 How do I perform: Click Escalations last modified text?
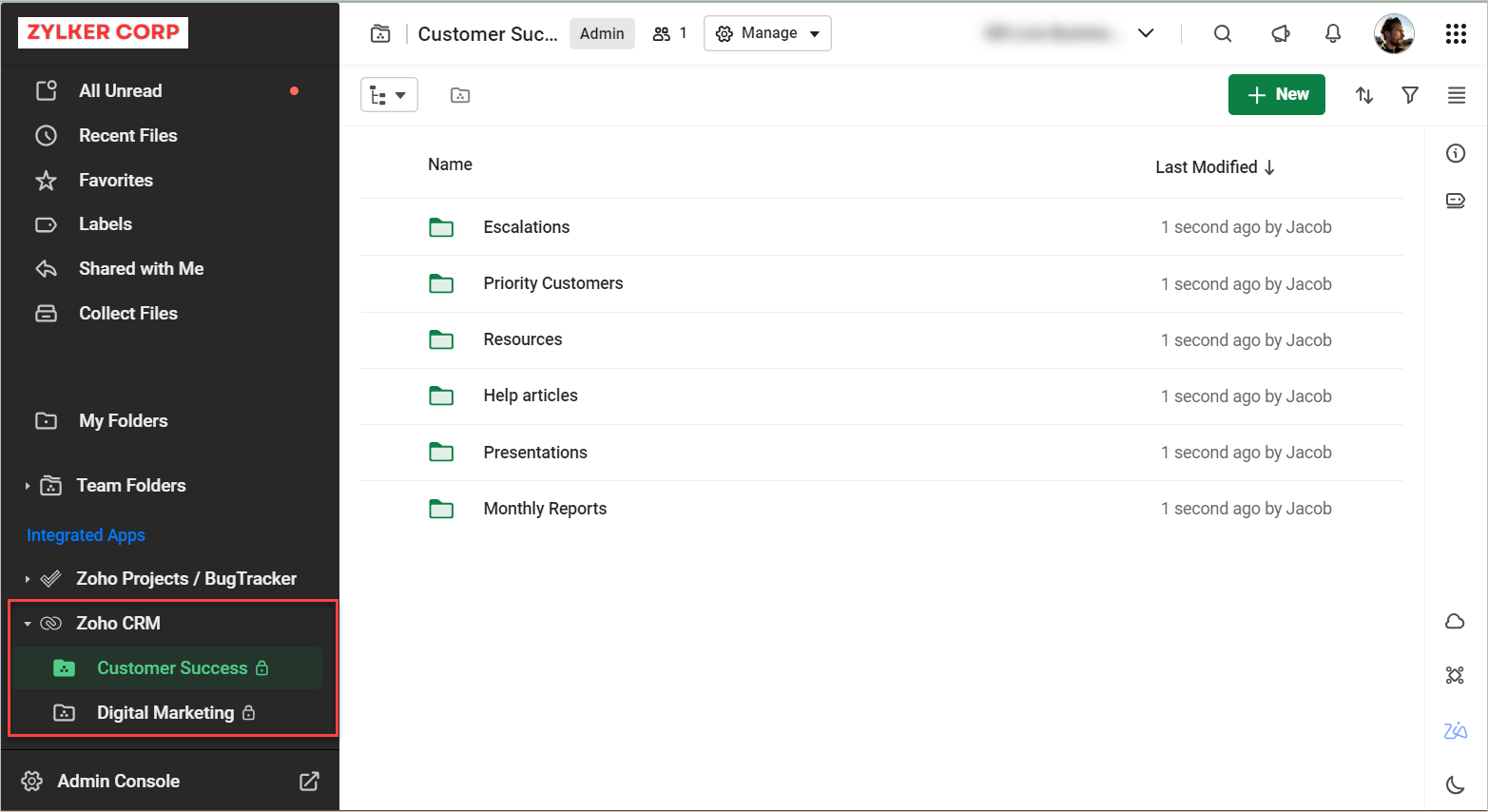click(1246, 227)
